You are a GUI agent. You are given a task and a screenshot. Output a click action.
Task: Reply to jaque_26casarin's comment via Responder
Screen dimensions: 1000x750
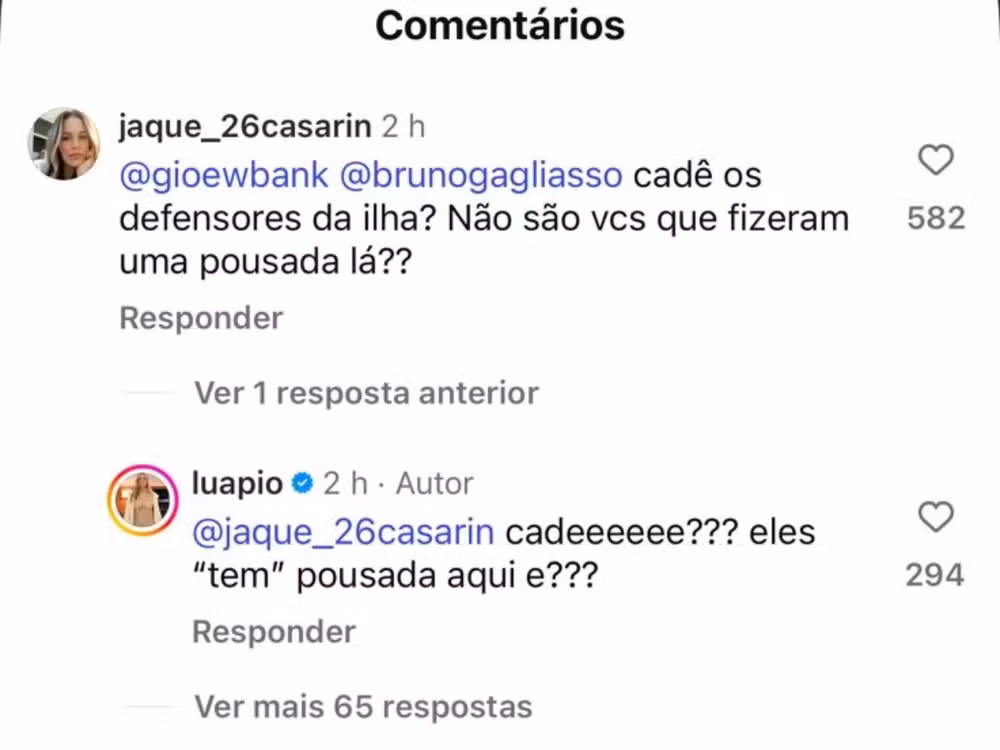click(201, 318)
